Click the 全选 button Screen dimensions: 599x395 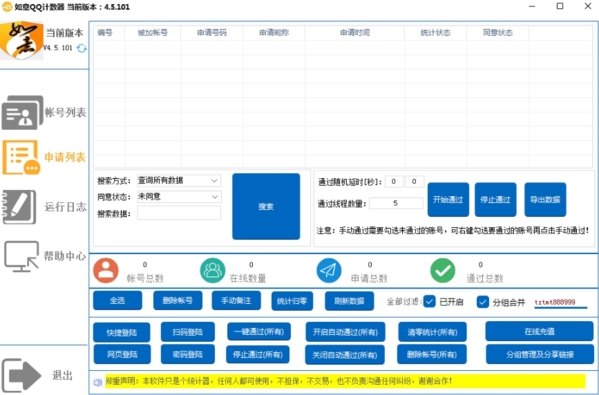coord(118,301)
